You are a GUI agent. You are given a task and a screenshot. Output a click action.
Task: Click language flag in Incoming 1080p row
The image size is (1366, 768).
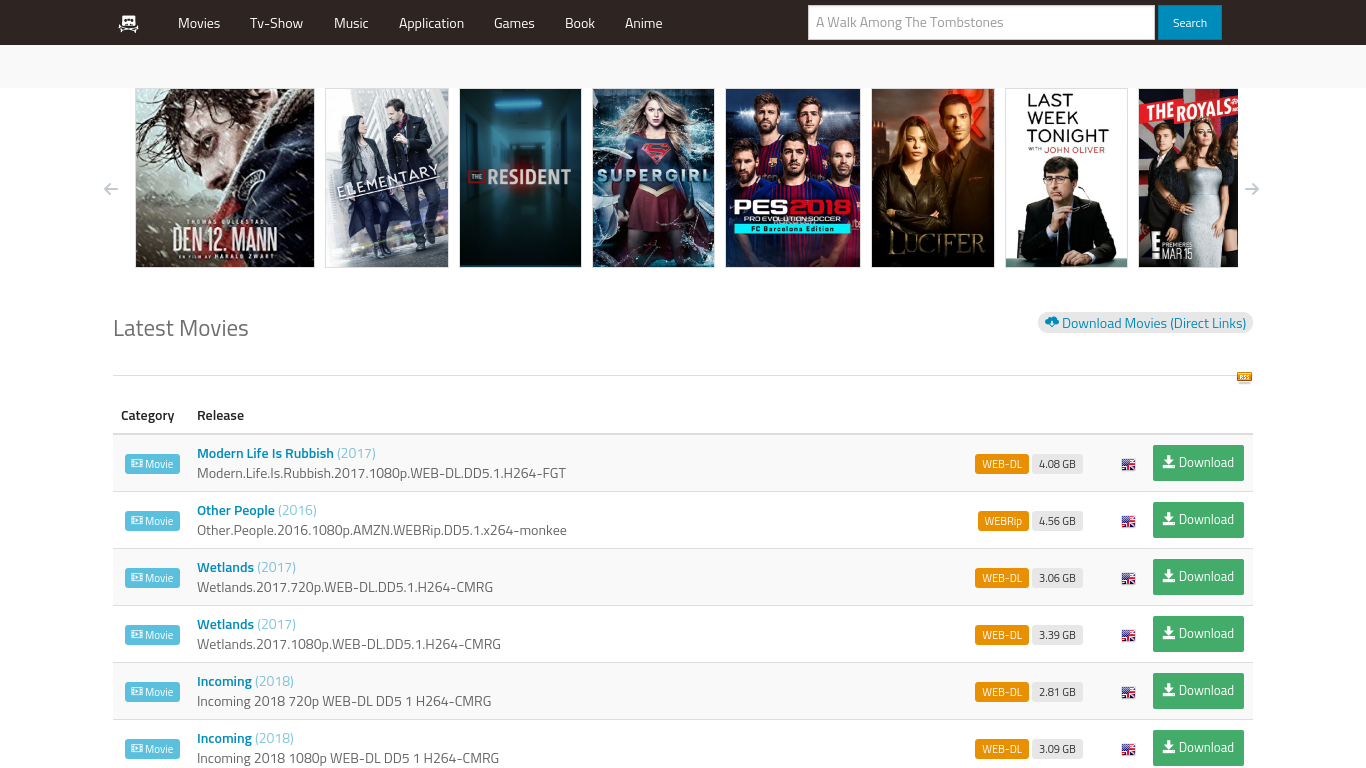click(1128, 749)
